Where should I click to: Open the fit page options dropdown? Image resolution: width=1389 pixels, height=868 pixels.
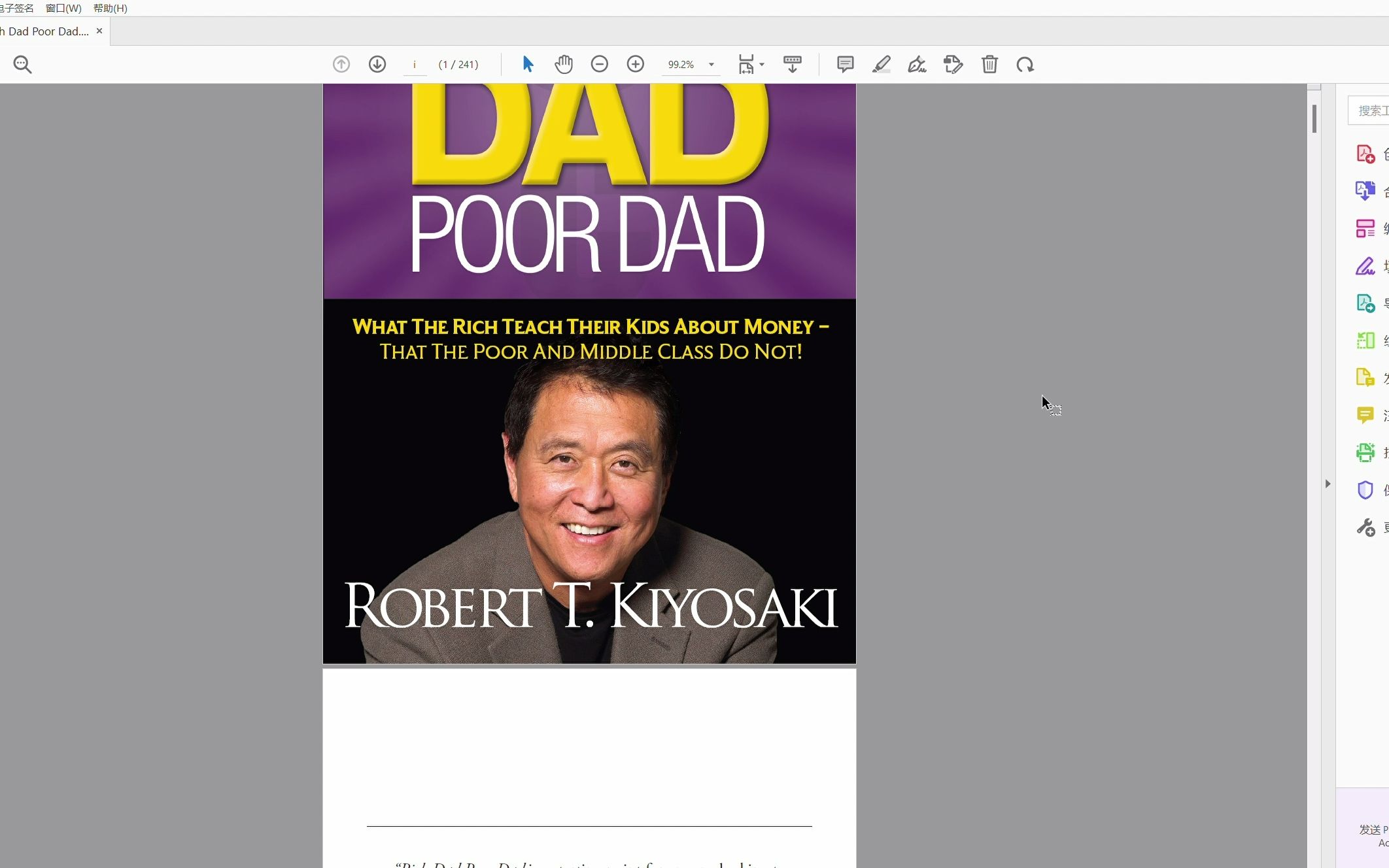tap(762, 65)
